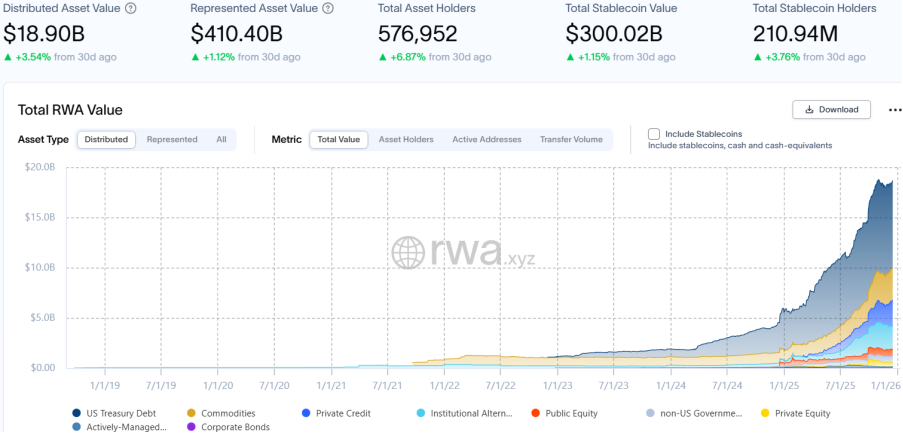903x433 pixels.
Task: Switch metric to Active Addresses
Action: 487,140
